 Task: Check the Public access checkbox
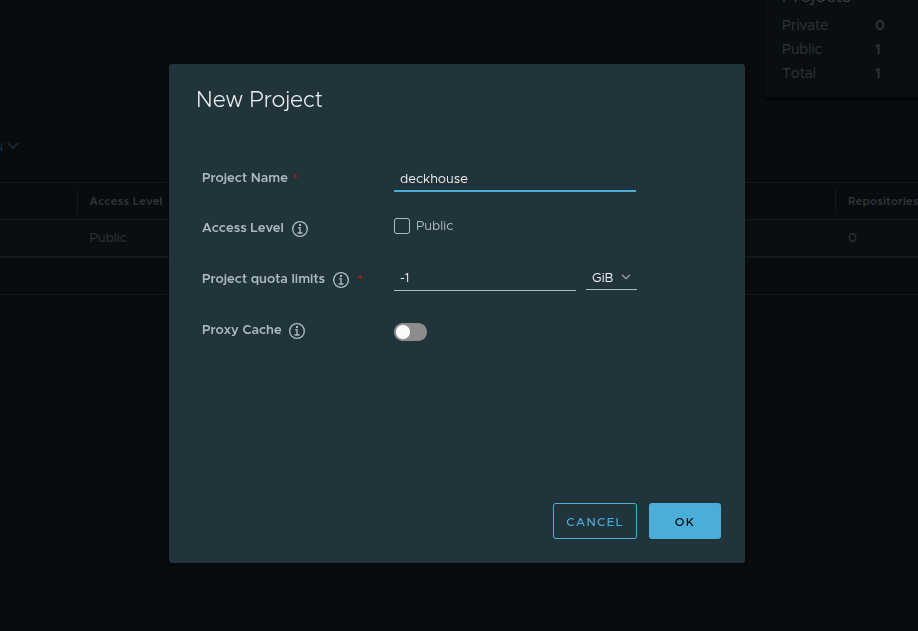[x=401, y=226]
